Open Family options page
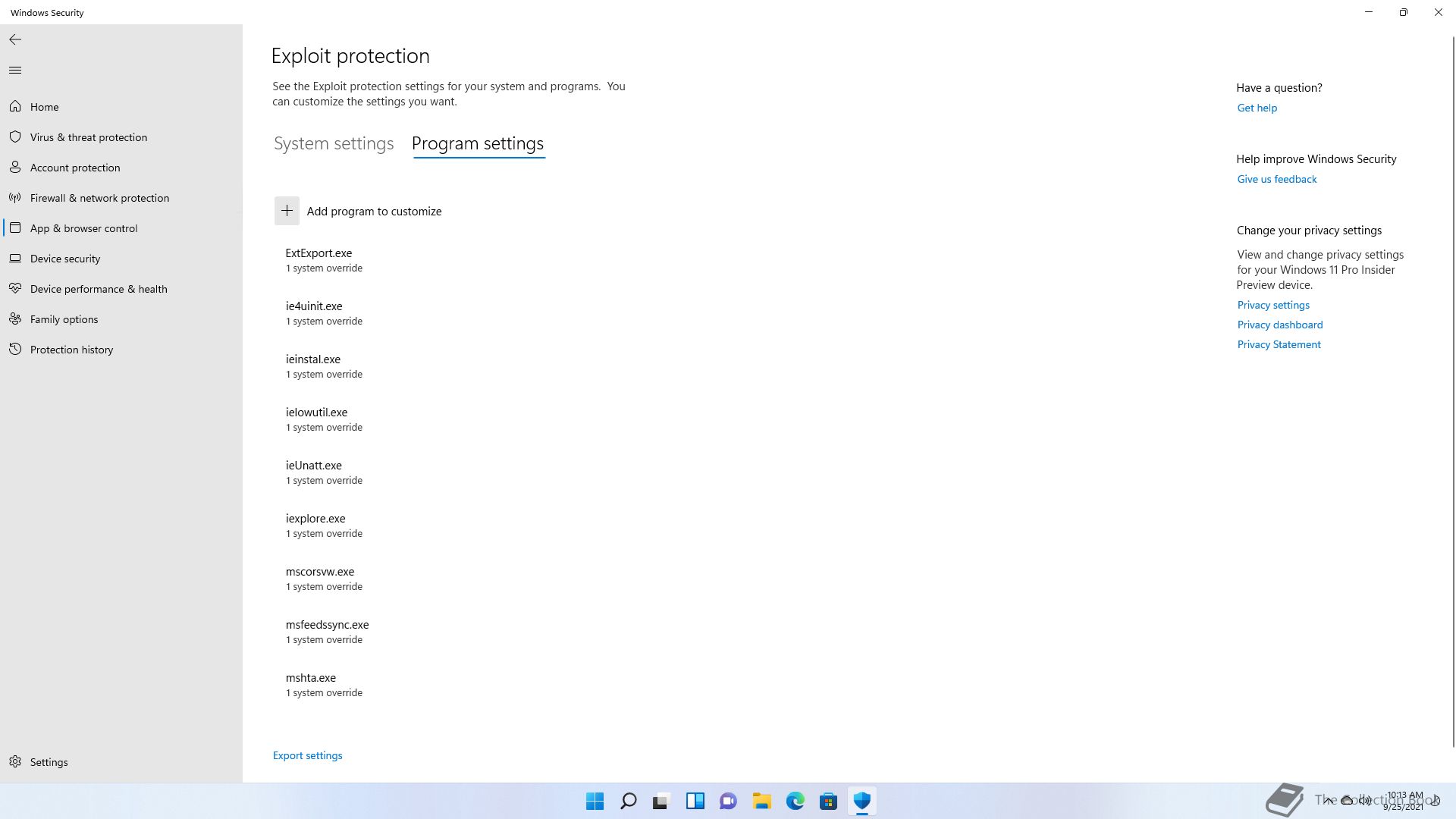1456x819 pixels. [x=121, y=319]
